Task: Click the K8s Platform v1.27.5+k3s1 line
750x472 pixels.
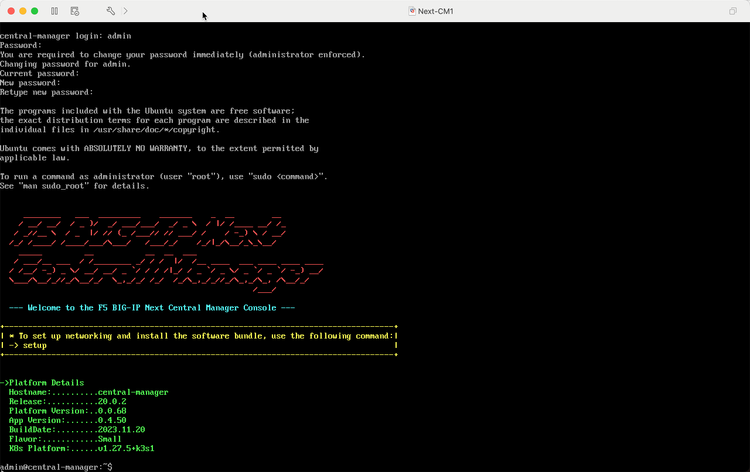Action: [x=81, y=448]
